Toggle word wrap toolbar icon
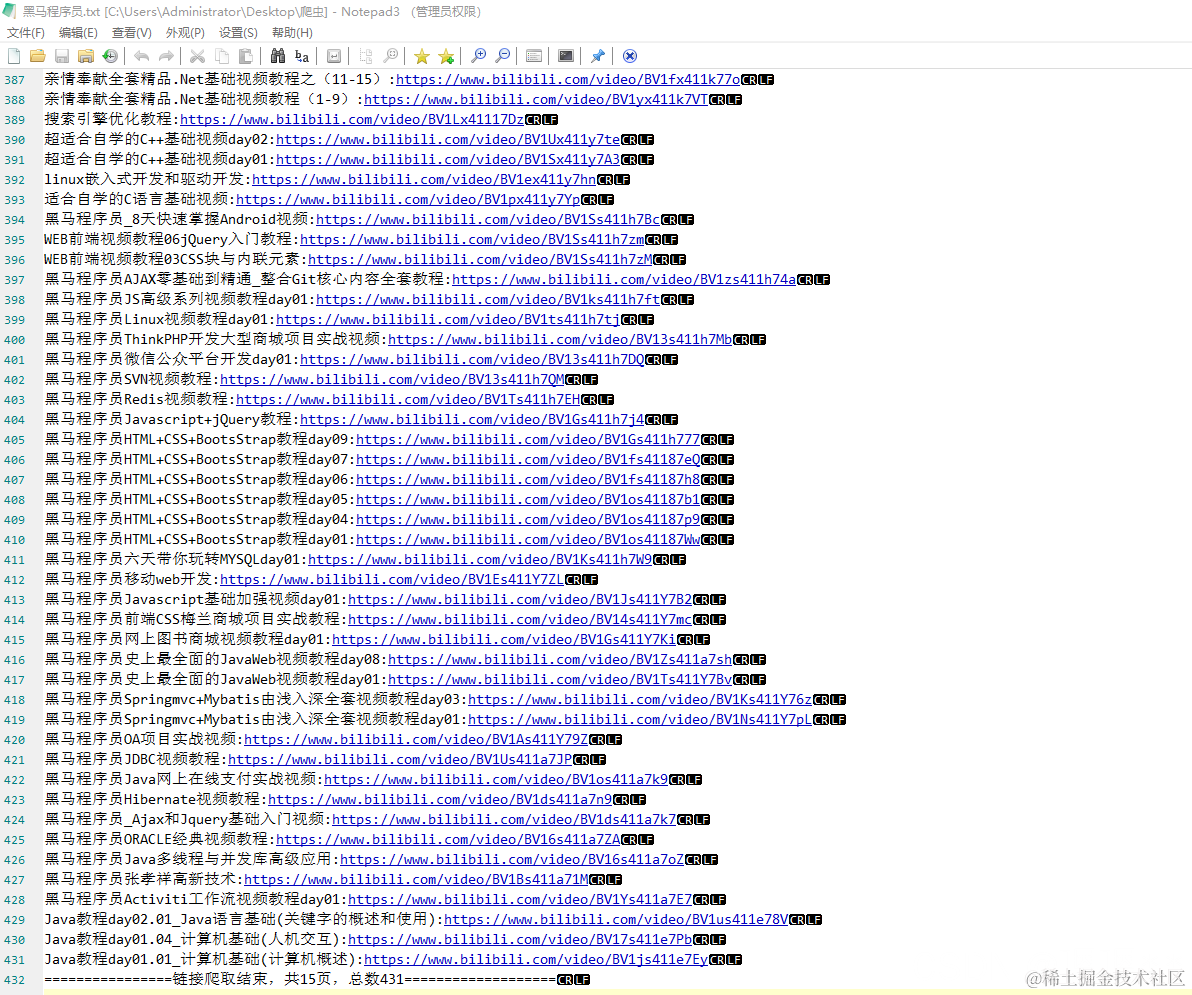The height and width of the screenshot is (995, 1192). 334,56
